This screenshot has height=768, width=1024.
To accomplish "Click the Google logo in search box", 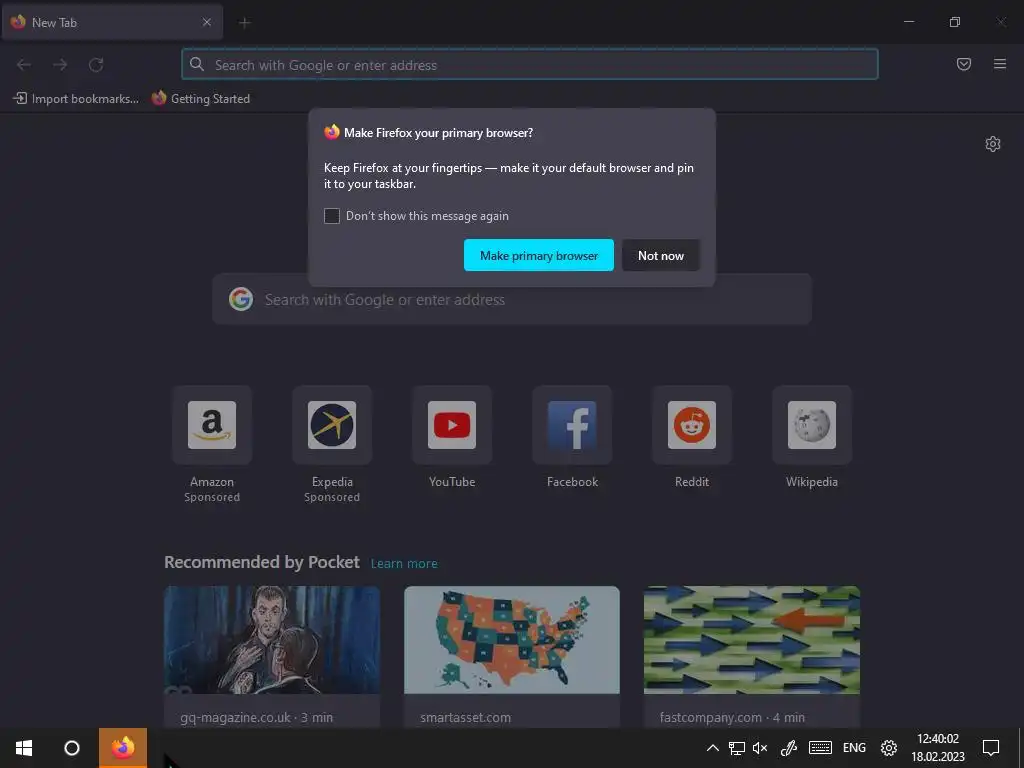I will point(241,300).
